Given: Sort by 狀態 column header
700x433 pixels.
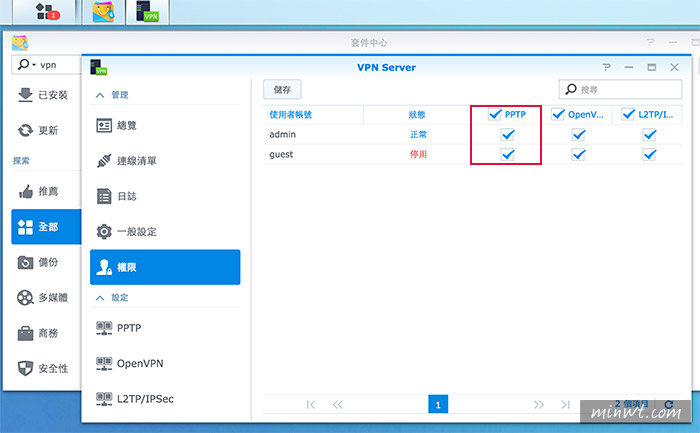Looking at the screenshot, I should point(417,115).
